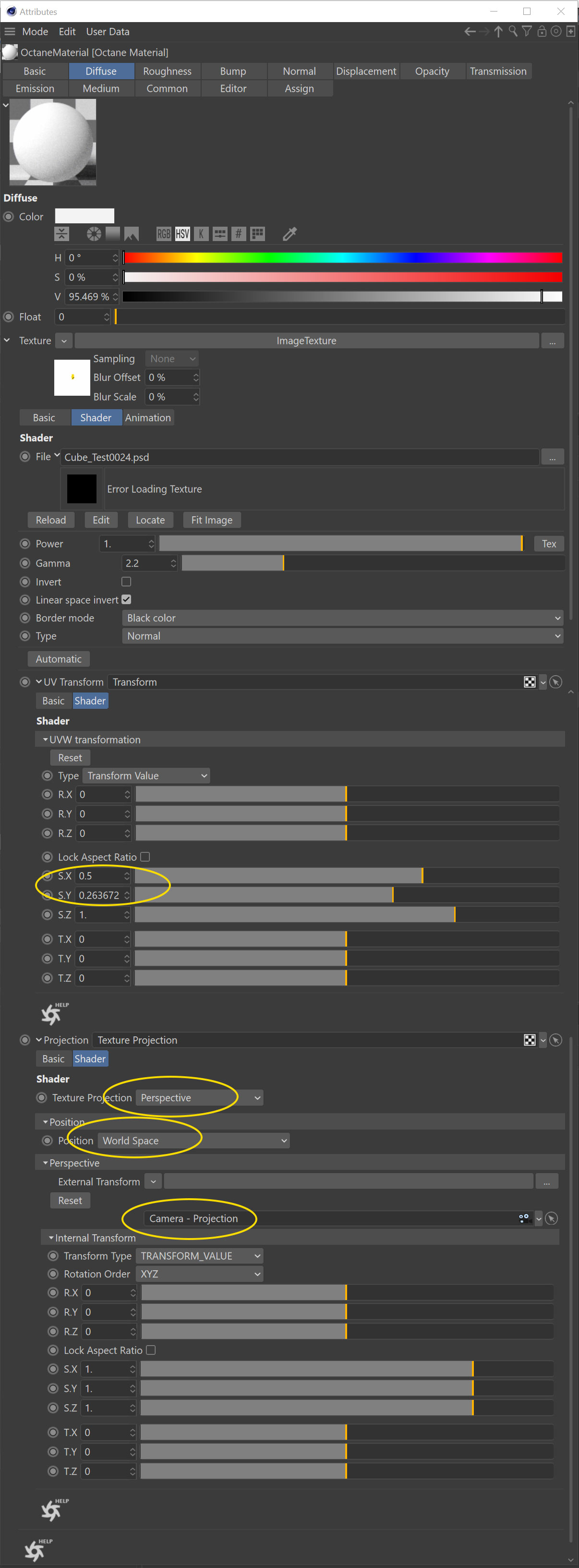Uncheck Linear space invert
The width and height of the screenshot is (579, 1568).
tap(126, 599)
